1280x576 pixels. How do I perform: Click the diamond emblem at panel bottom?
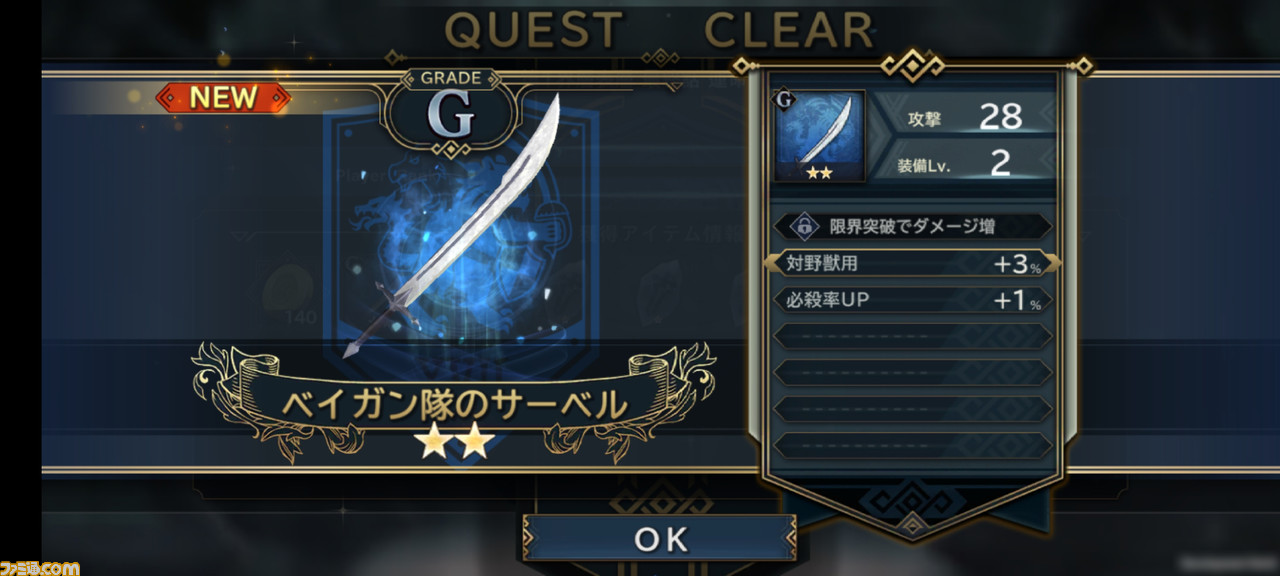[x=911, y=522]
